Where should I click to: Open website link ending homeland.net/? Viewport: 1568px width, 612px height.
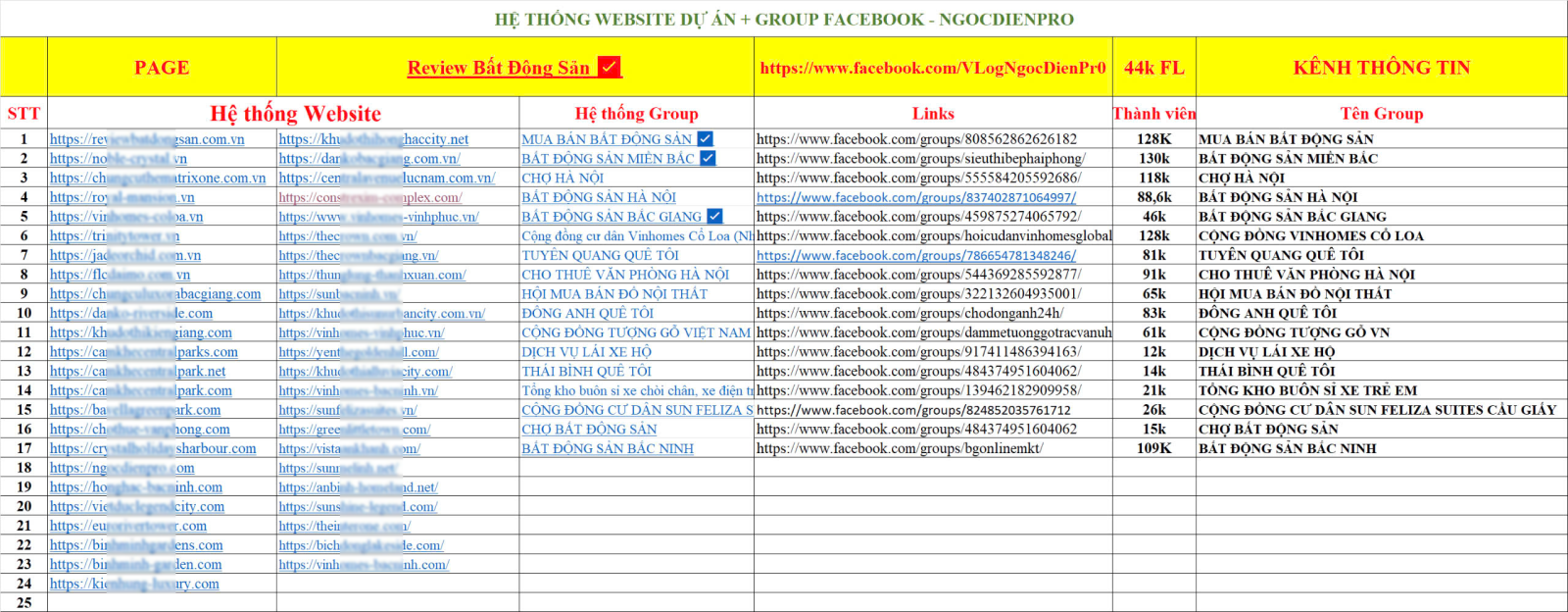tap(358, 486)
